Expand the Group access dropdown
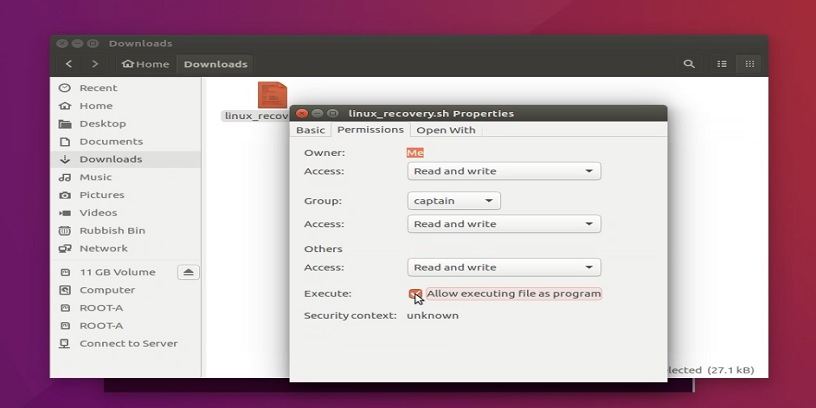 504,224
